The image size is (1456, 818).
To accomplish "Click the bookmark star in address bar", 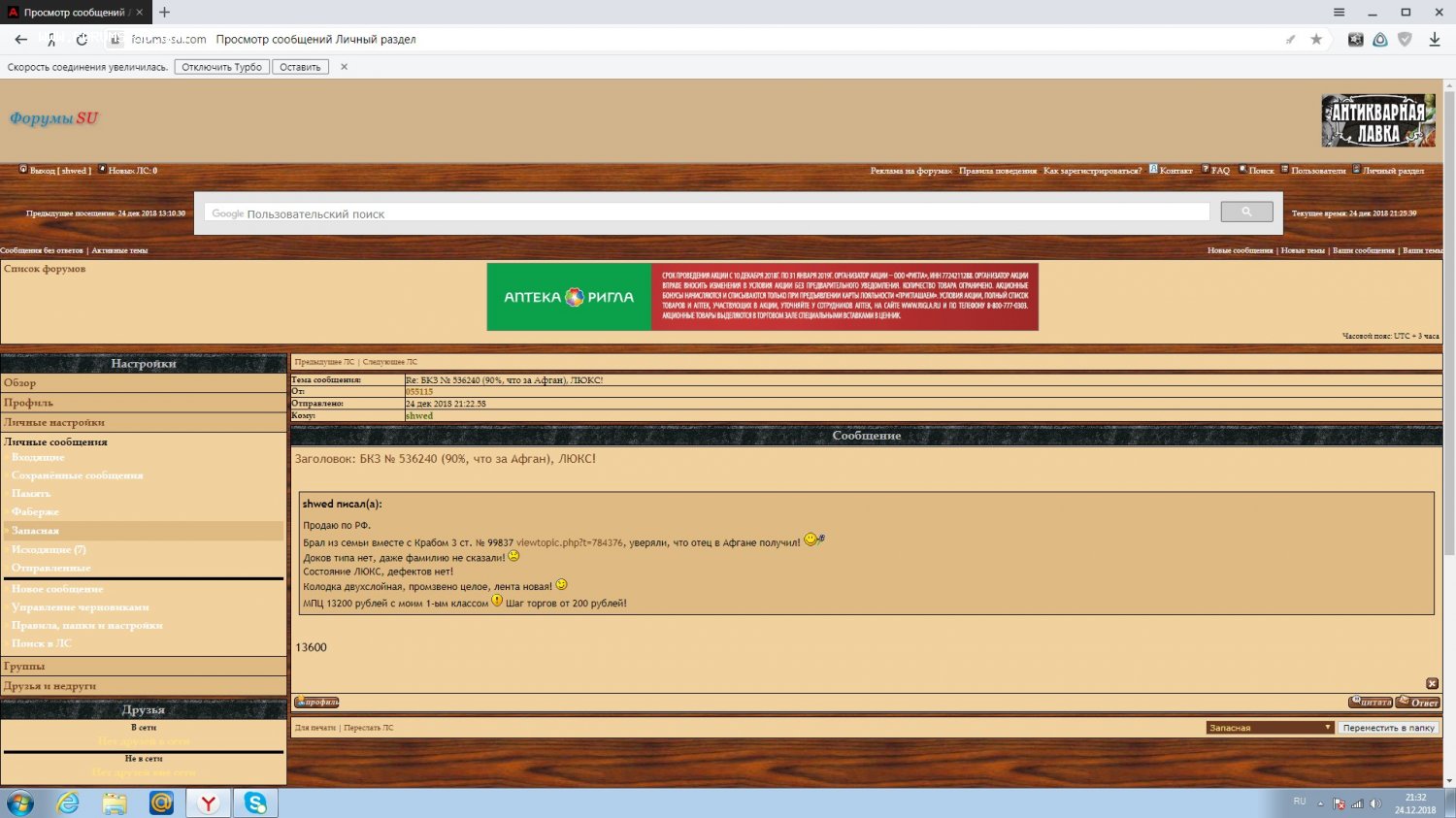I will pyautogui.click(x=1316, y=40).
